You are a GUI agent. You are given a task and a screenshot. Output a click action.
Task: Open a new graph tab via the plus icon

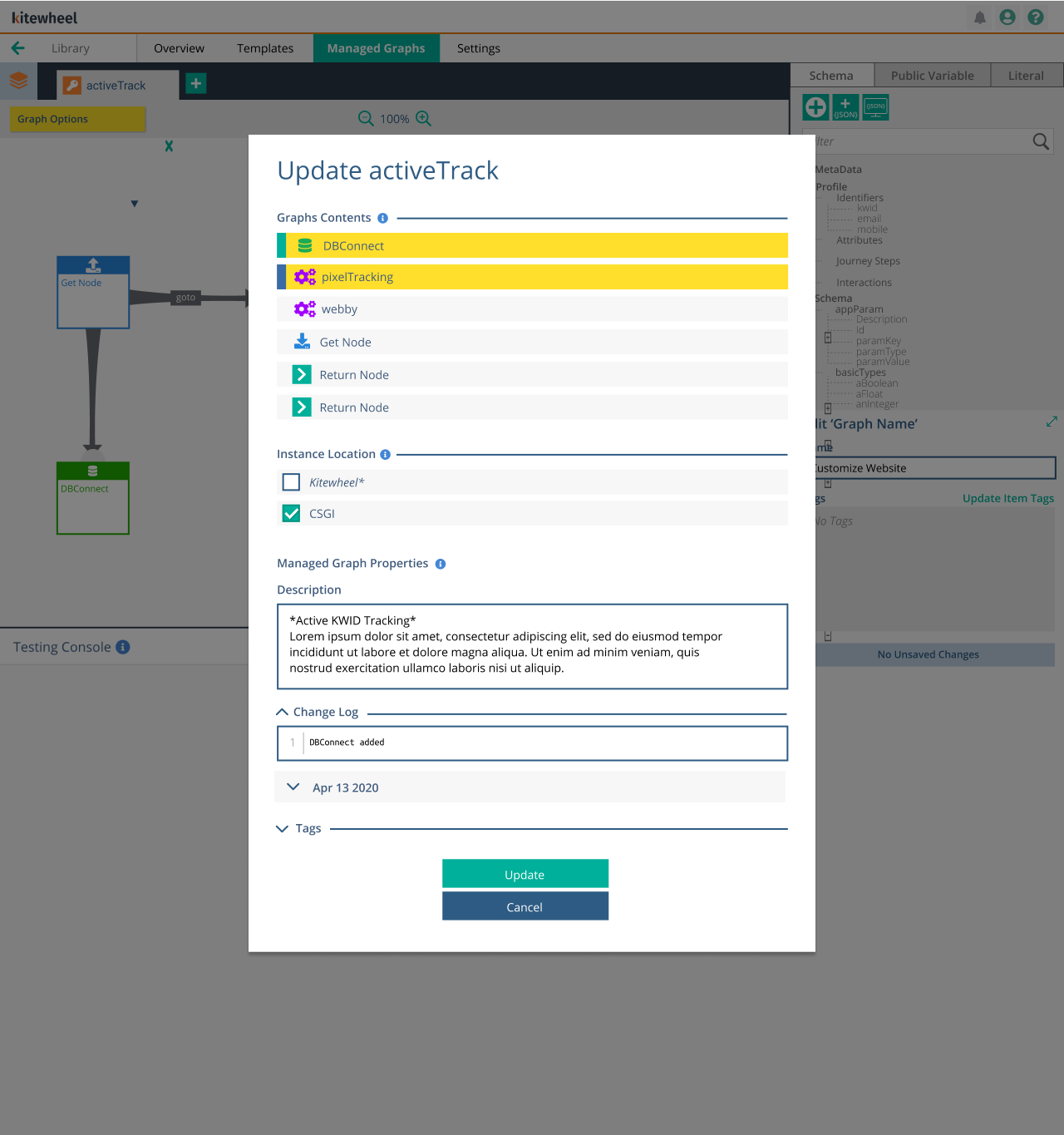click(195, 83)
